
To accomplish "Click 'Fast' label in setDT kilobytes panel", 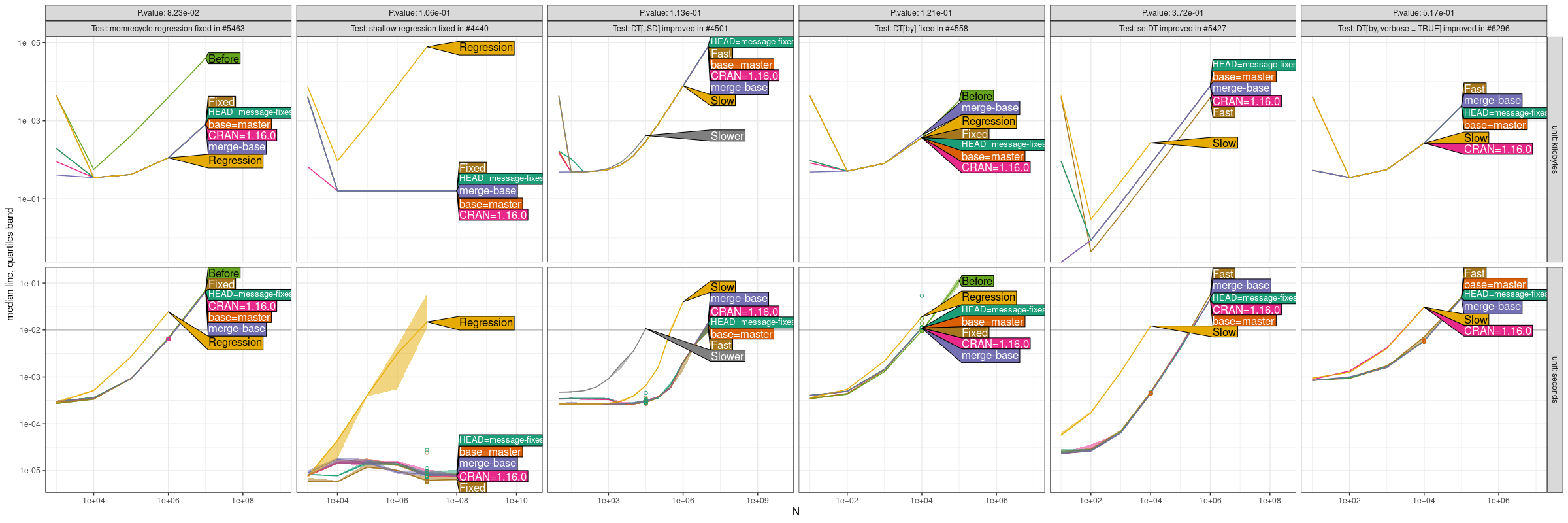I will [1223, 112].
